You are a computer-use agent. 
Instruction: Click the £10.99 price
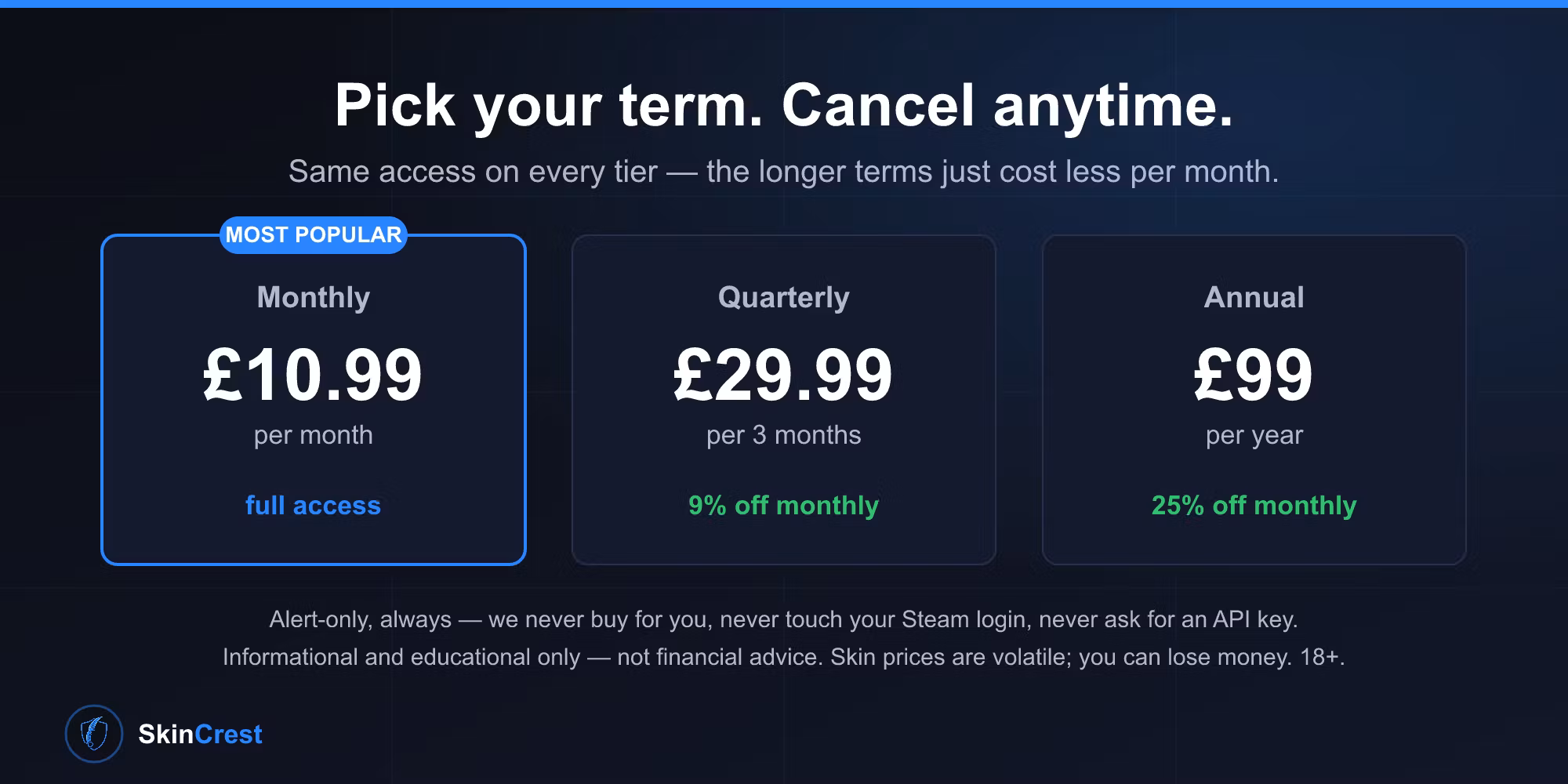tap(314, 376)
